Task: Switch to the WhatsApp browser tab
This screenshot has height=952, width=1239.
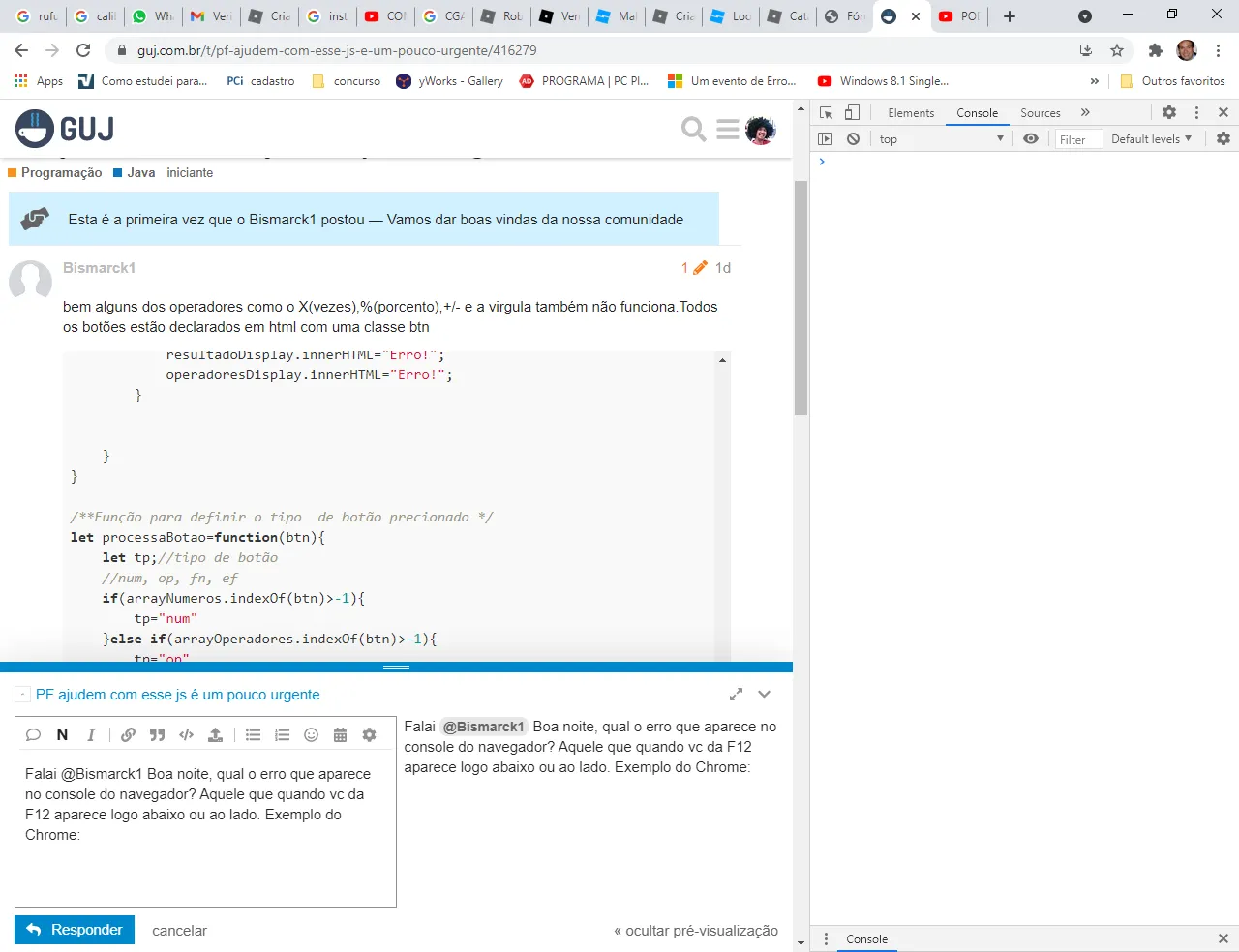Action: click(x=153, y=16)
